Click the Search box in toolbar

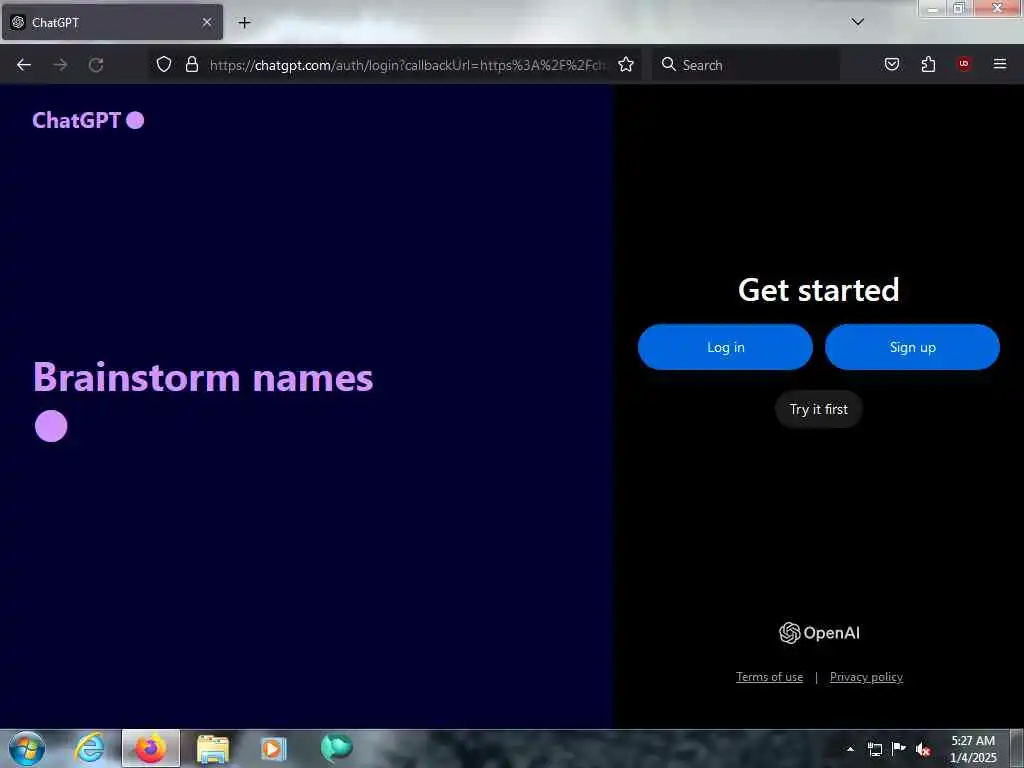[x=746, y=65]
